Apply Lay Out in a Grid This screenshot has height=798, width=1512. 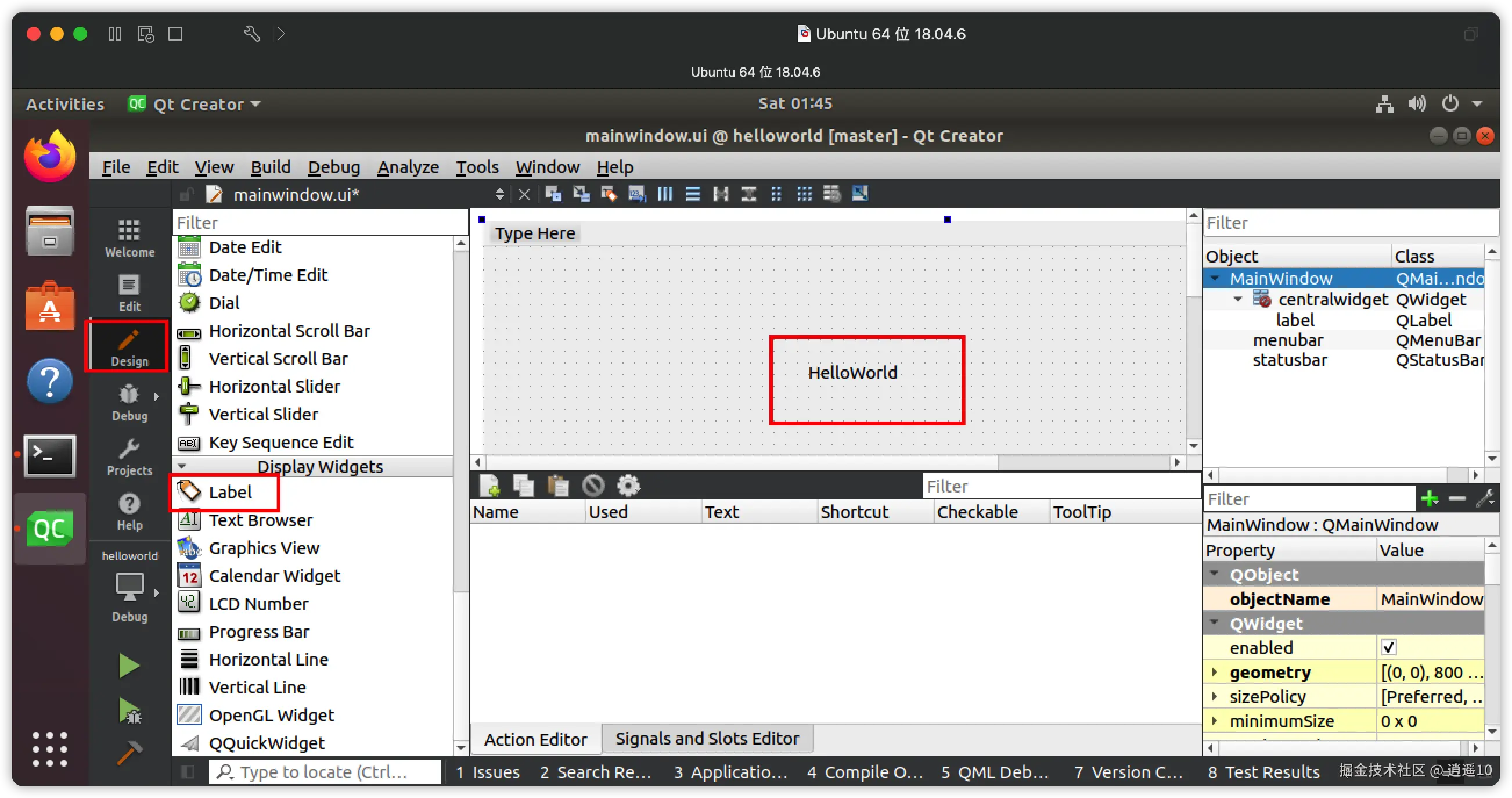[804, 194]
